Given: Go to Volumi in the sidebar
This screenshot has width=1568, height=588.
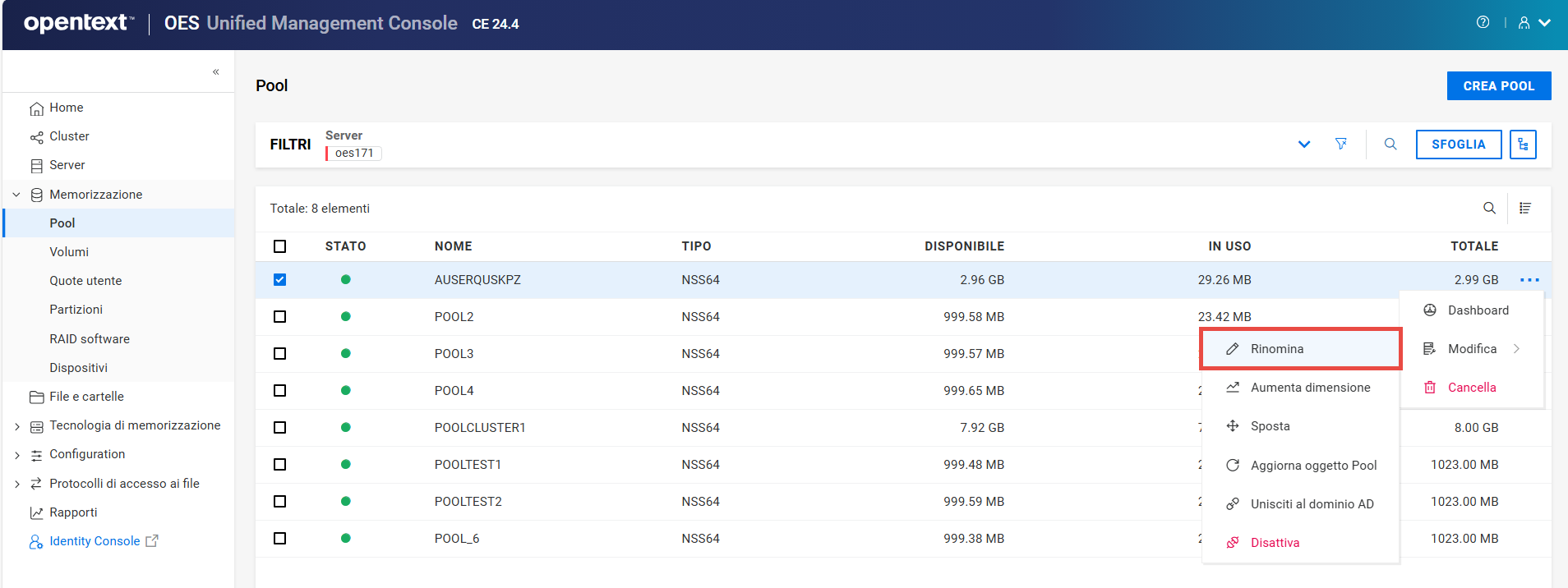Looking at the screenshot, I should coord(69,252).
